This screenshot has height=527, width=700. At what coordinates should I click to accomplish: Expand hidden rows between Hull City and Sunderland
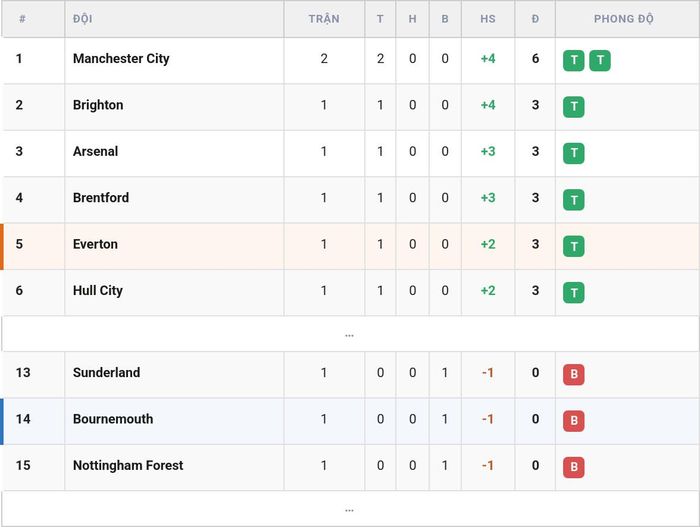(350, 334)
